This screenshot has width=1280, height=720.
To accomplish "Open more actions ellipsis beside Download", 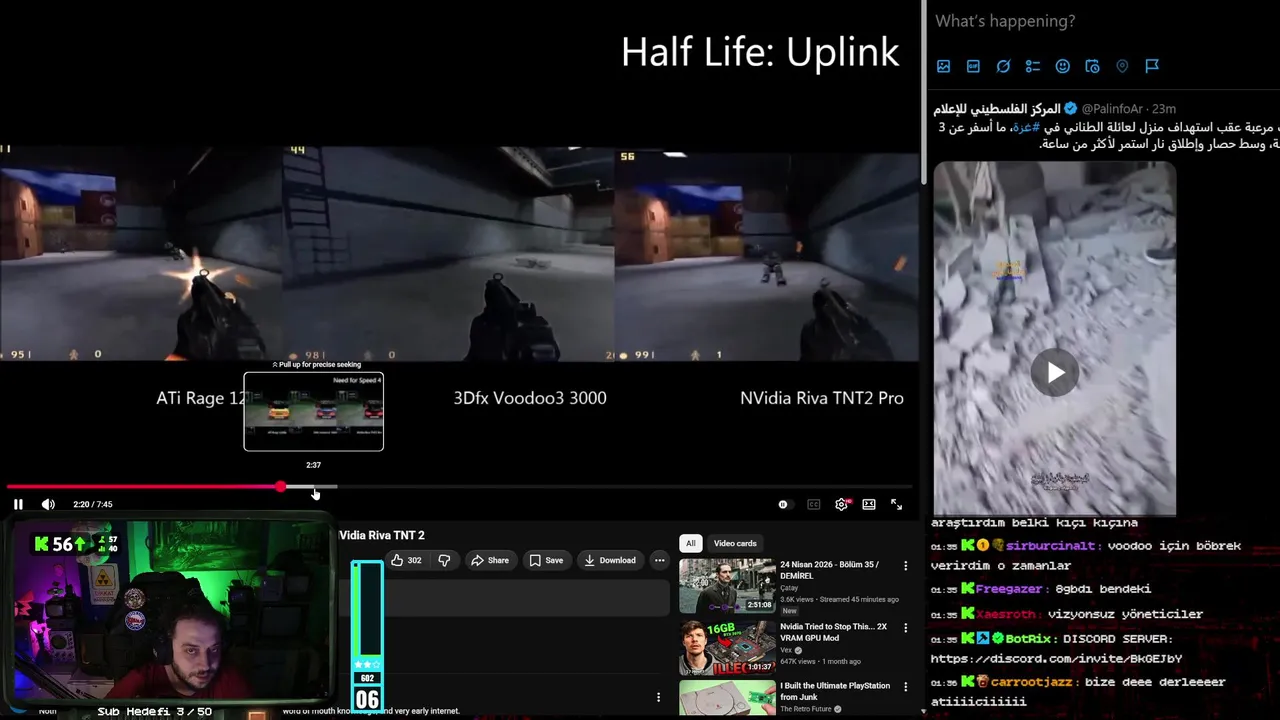I will click(x=659, y=560).
